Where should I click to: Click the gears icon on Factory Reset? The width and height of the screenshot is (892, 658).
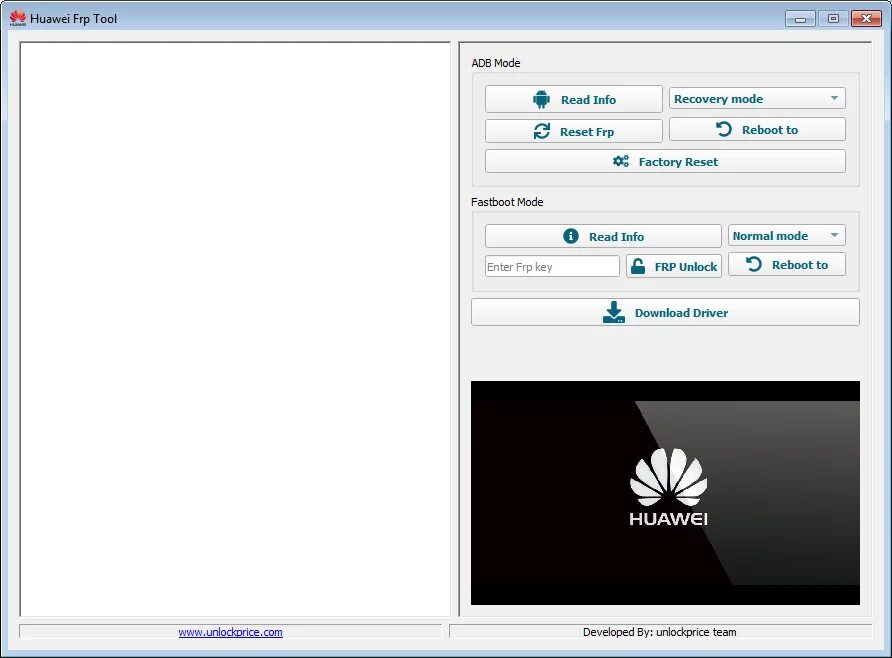621,162
